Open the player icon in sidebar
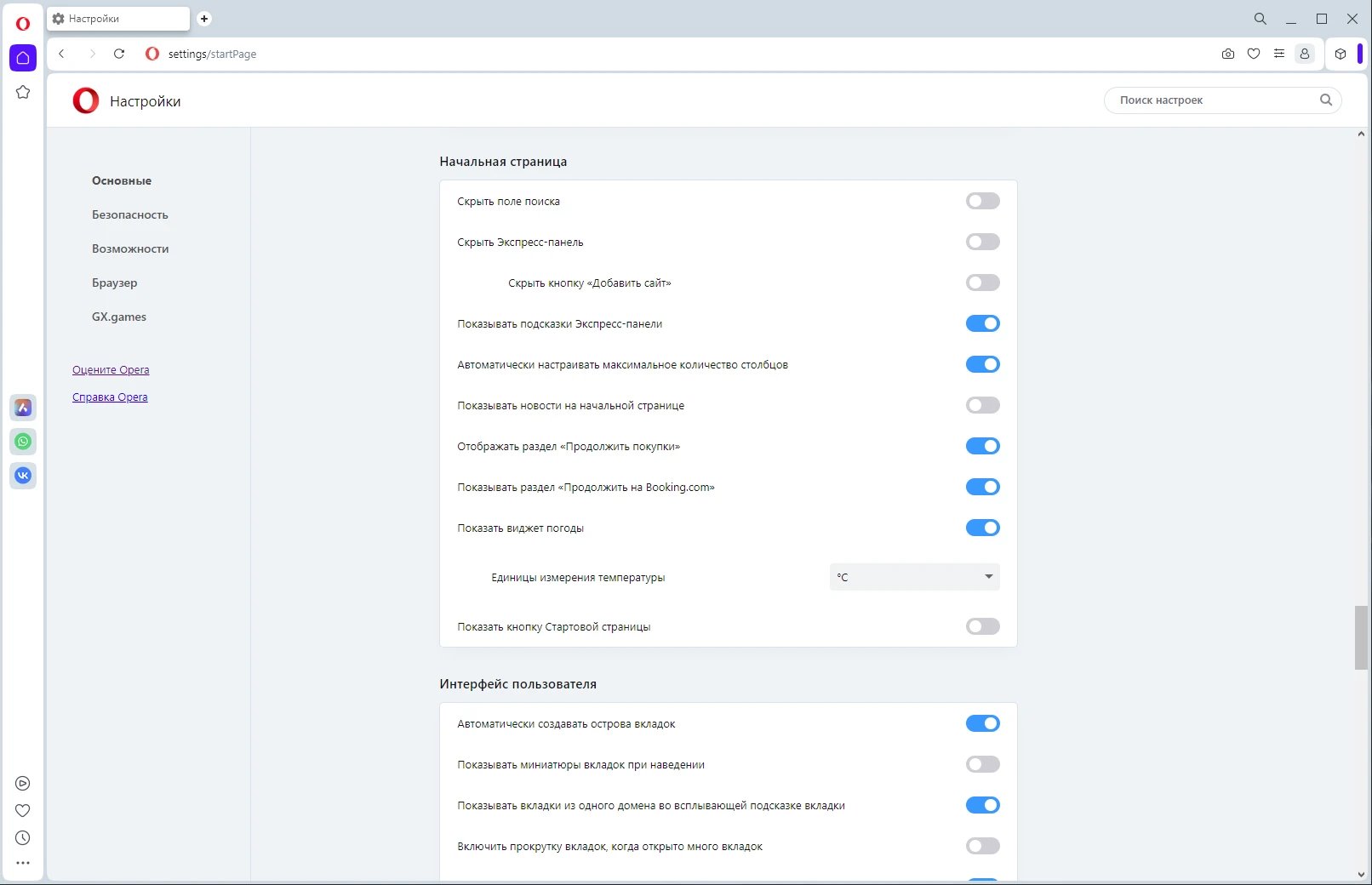The image size is (1372, 885). pyautogui.click(x=23, y=784)
